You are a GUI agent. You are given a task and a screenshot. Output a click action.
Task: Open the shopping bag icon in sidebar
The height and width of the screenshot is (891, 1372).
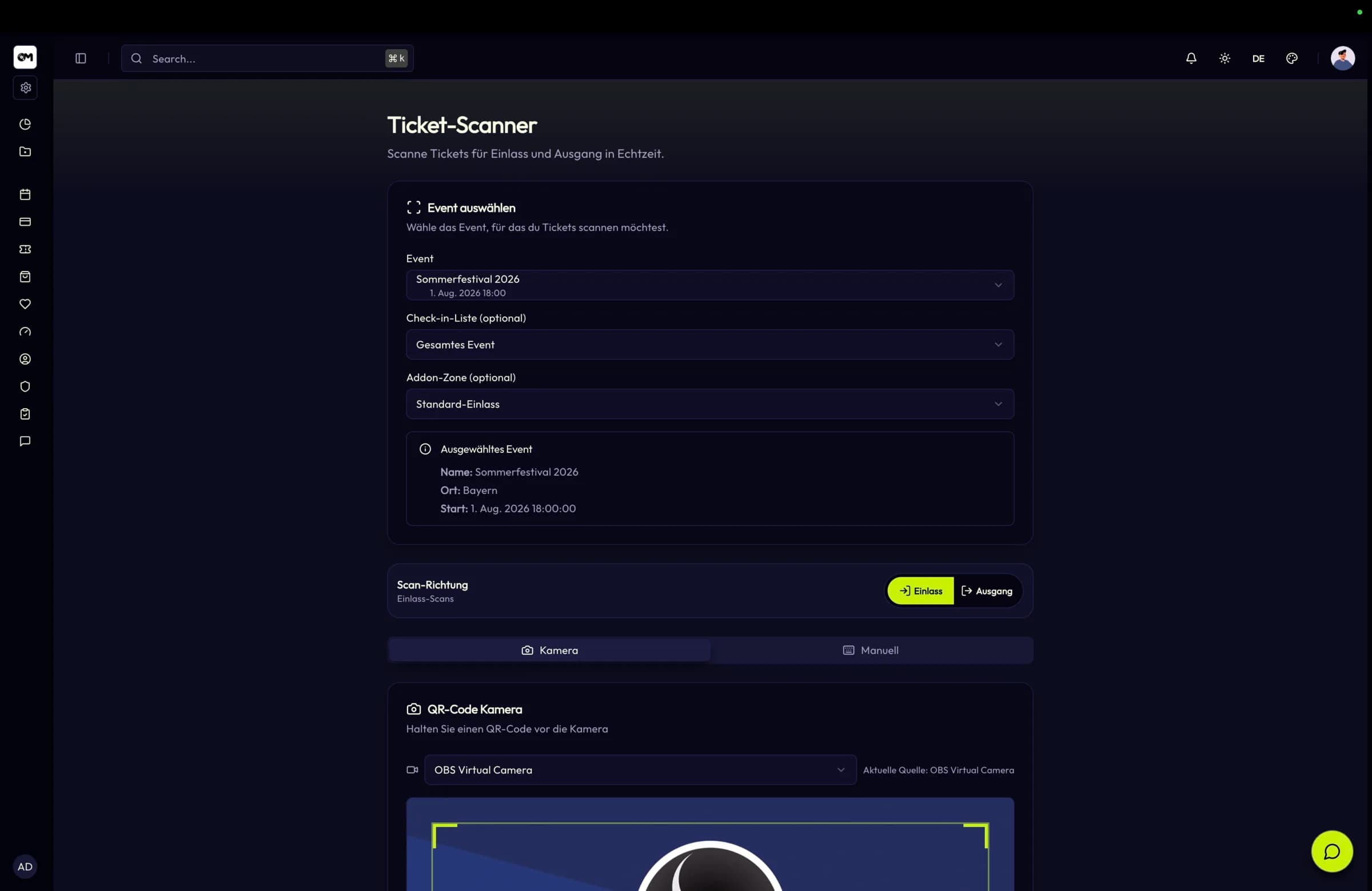pos(25,277)
